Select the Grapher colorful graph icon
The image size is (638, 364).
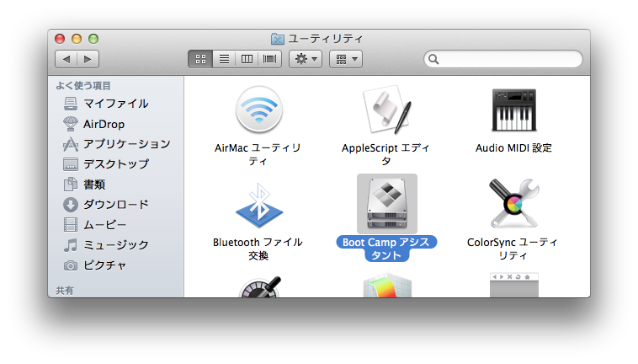pos(387,286)
